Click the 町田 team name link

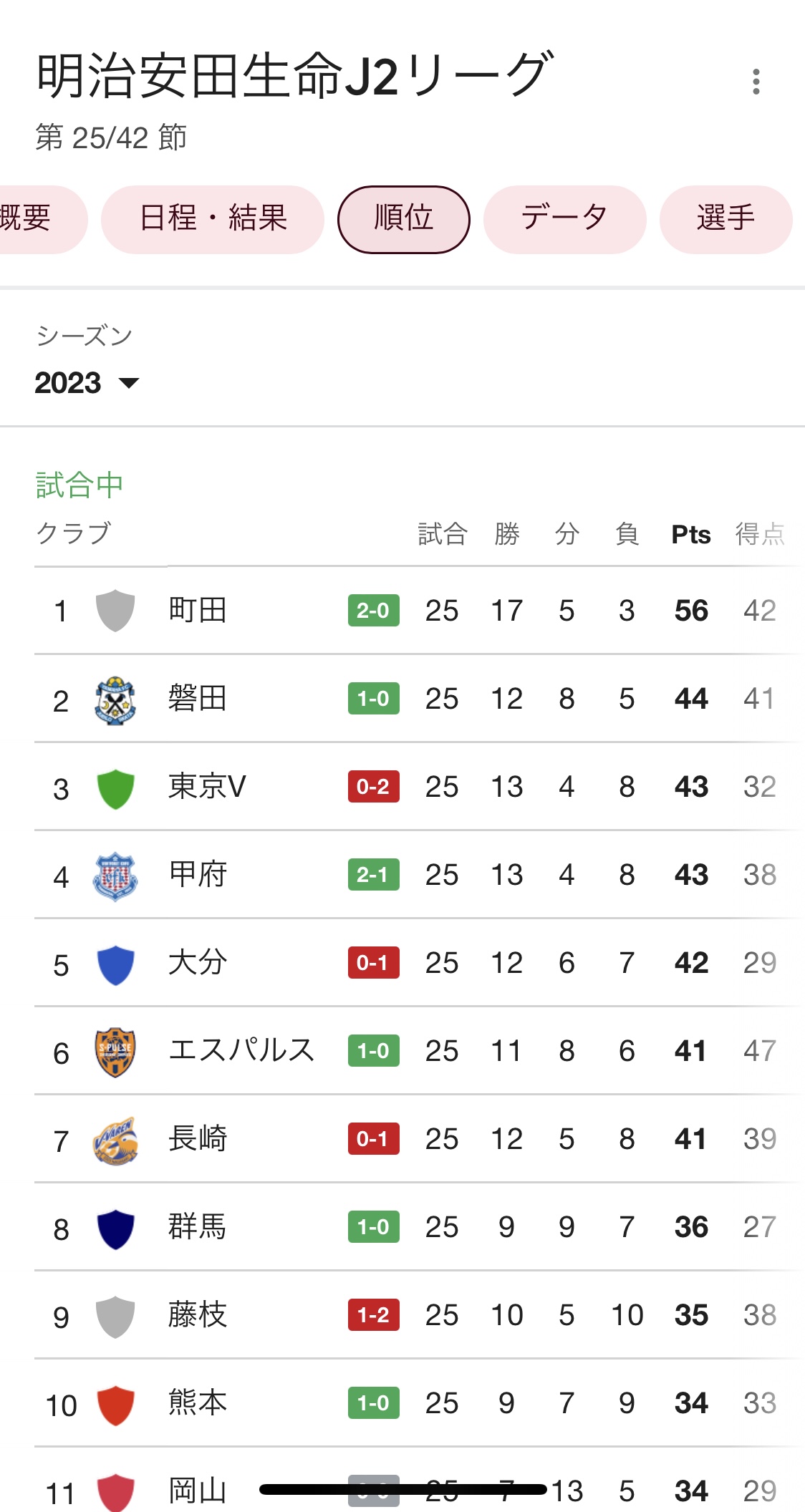coord(198,611)
